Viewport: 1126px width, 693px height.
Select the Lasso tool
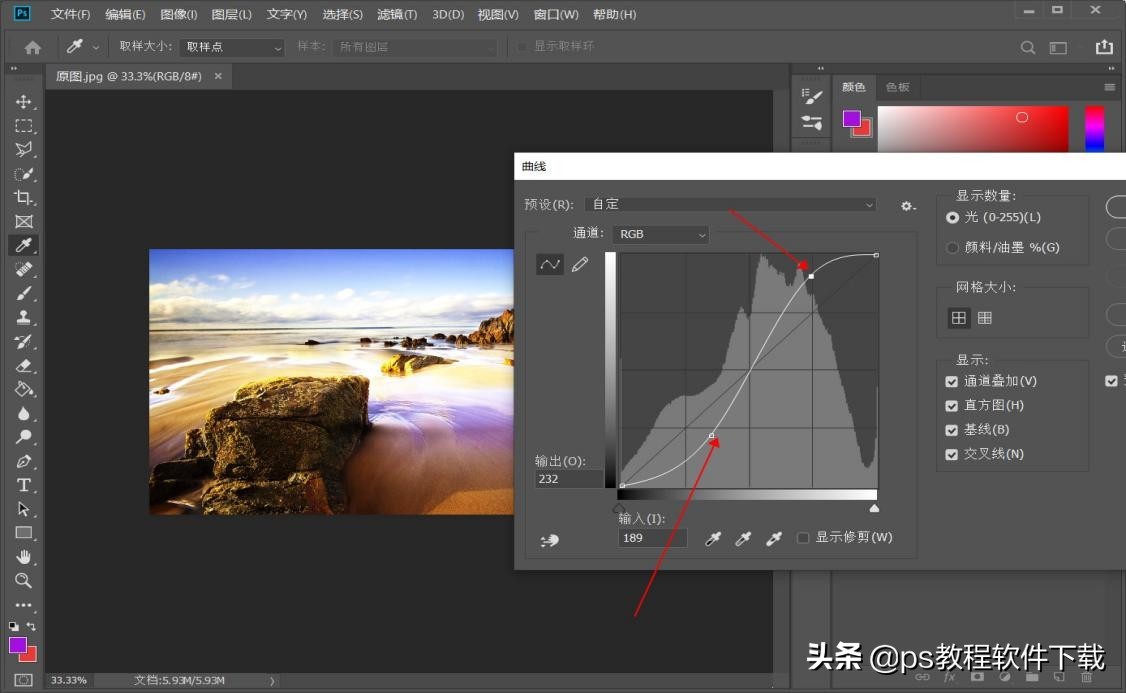coord(24,149)
